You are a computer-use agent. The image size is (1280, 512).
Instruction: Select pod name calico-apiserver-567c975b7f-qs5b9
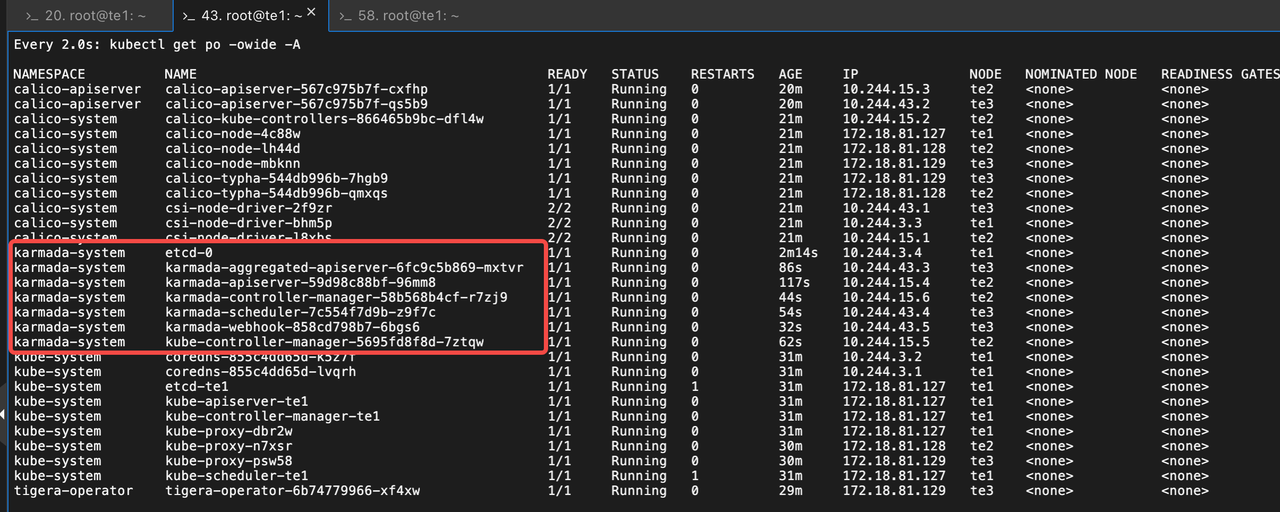296,104
